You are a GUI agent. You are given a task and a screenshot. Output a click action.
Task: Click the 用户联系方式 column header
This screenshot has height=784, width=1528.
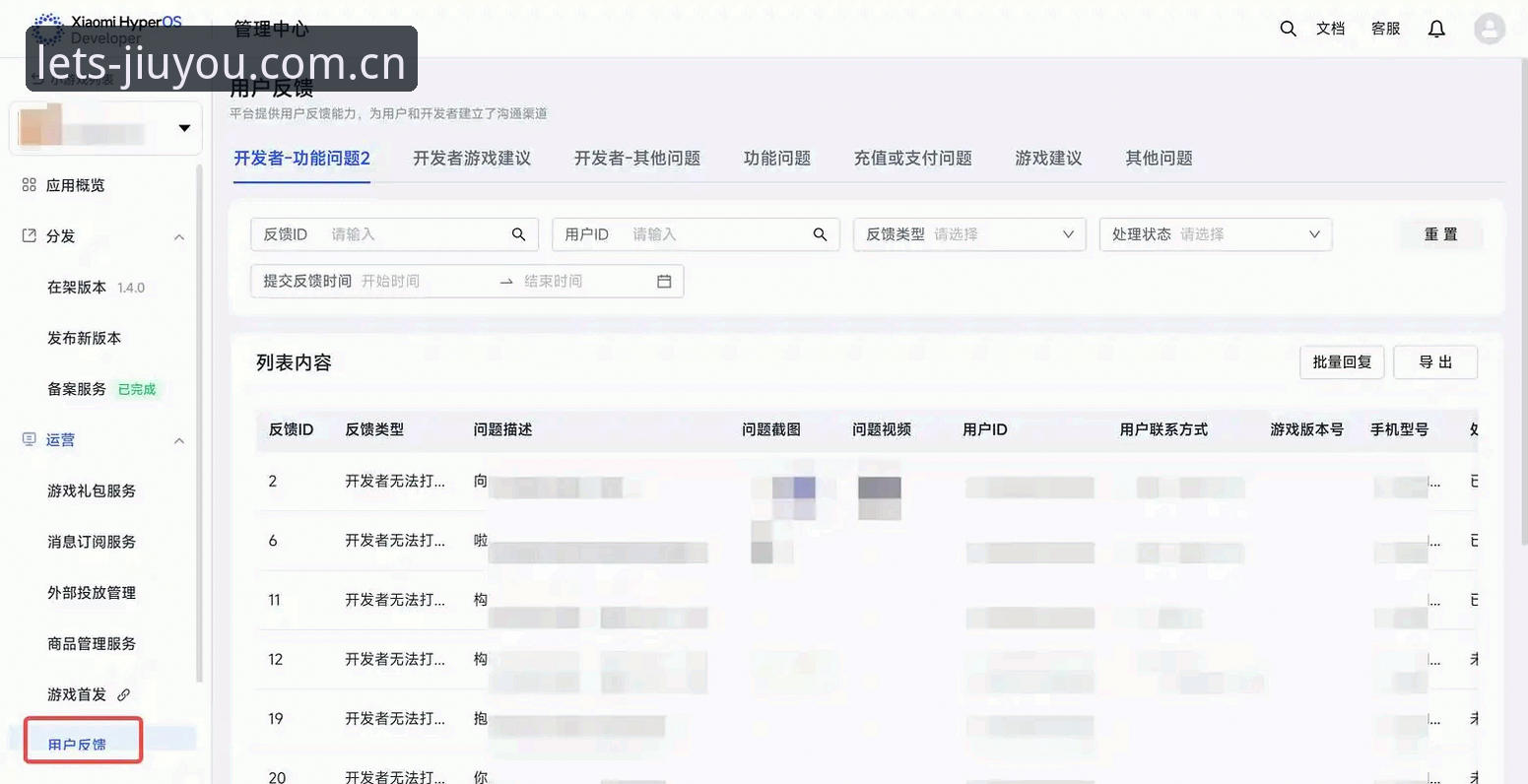[x=1163, y=429]
